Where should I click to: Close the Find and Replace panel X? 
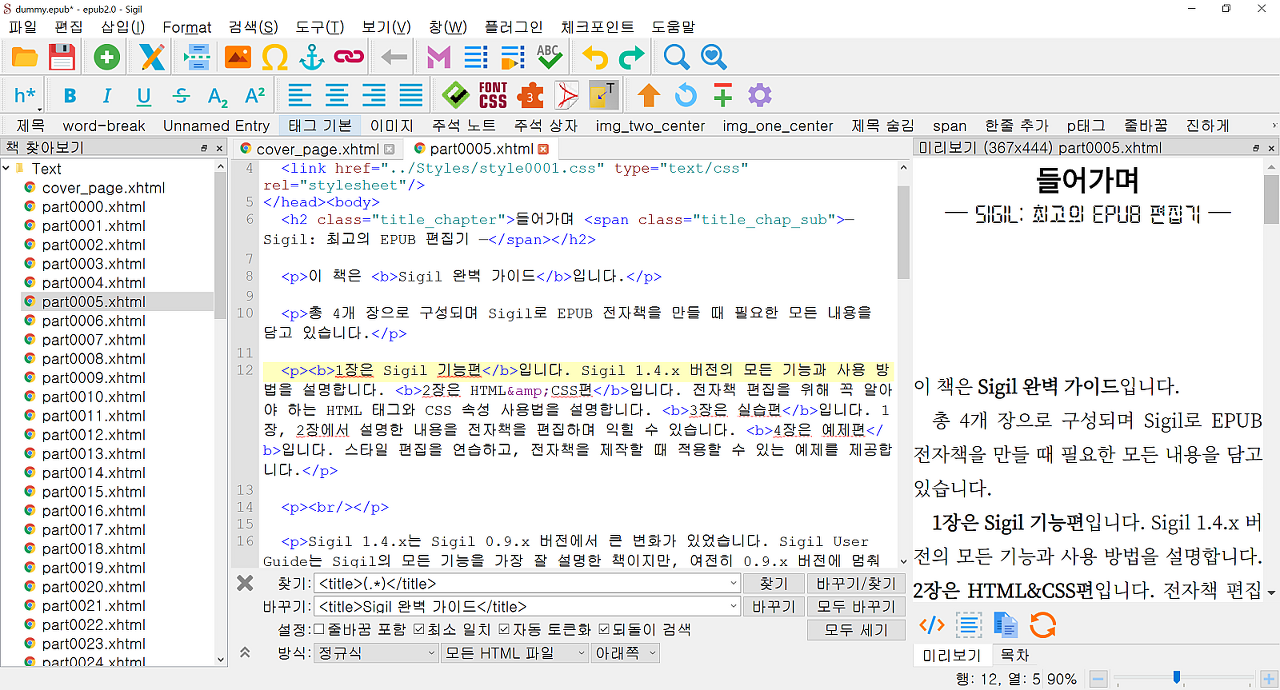coord(245,583)
